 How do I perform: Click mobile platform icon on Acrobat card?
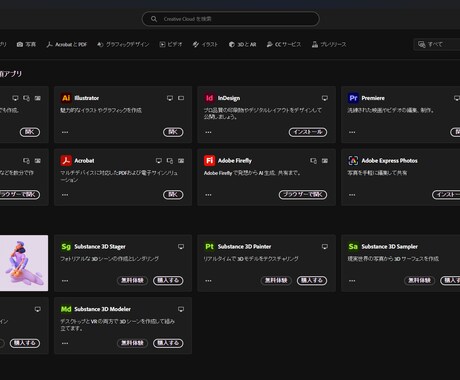point(170,161)
